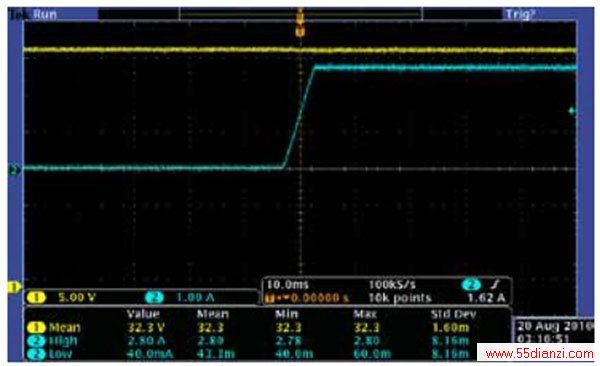Image resolution: width=600 pixels, height=366 pixels.
Task: Click the Min column header
Action: [x=287, y=314]
